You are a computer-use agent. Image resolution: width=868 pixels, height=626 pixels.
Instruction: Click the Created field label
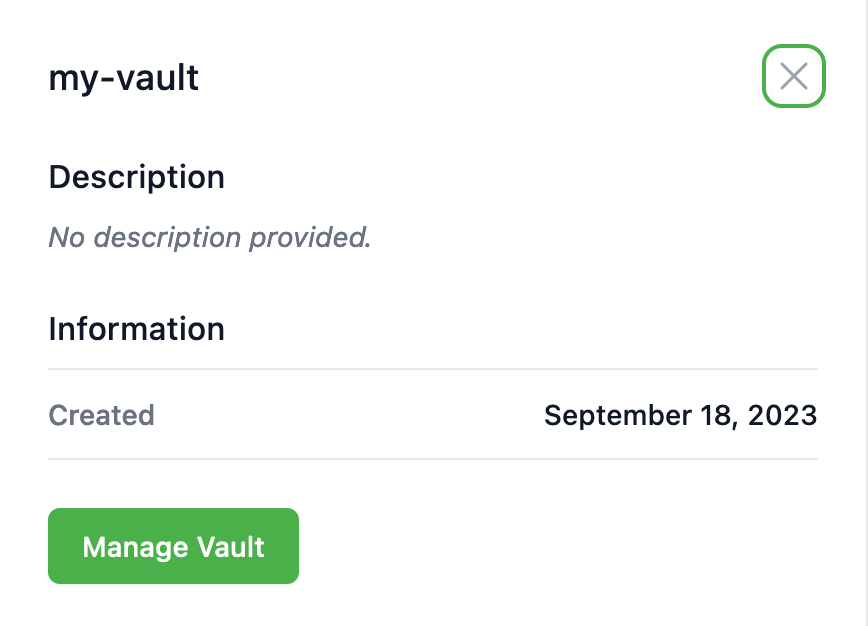[x=101, y=415]
